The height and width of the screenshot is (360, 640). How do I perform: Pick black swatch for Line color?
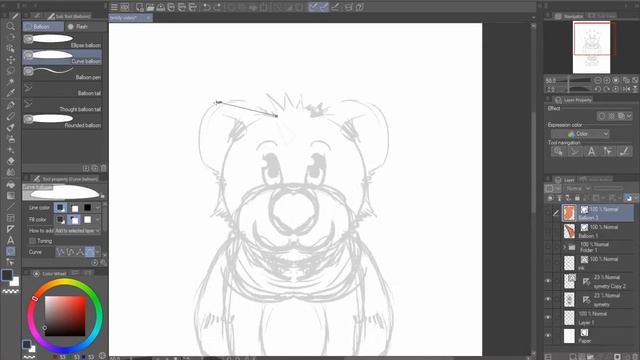coord(87,208)
